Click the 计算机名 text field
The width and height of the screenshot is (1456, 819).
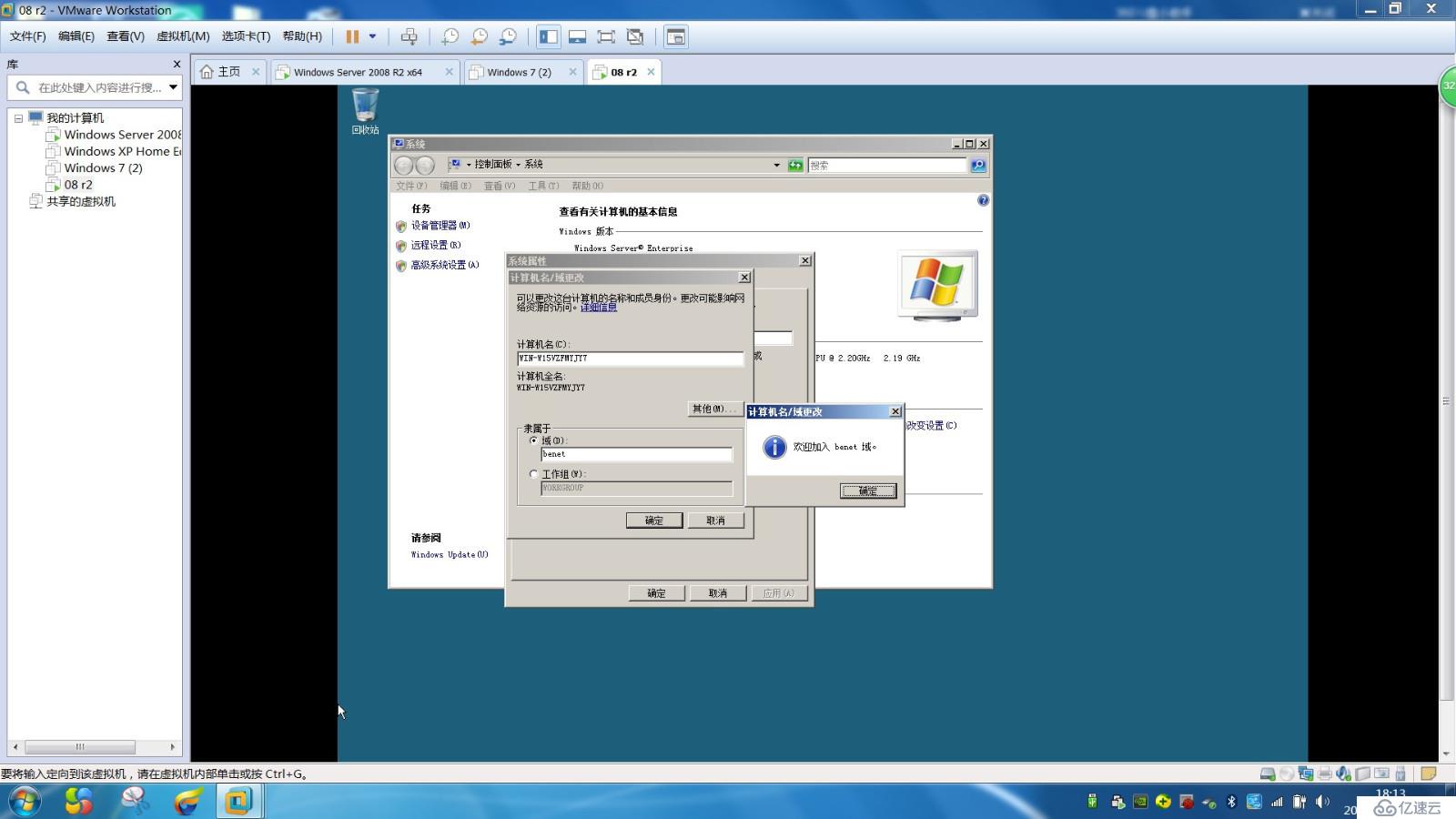coord(630,359)
